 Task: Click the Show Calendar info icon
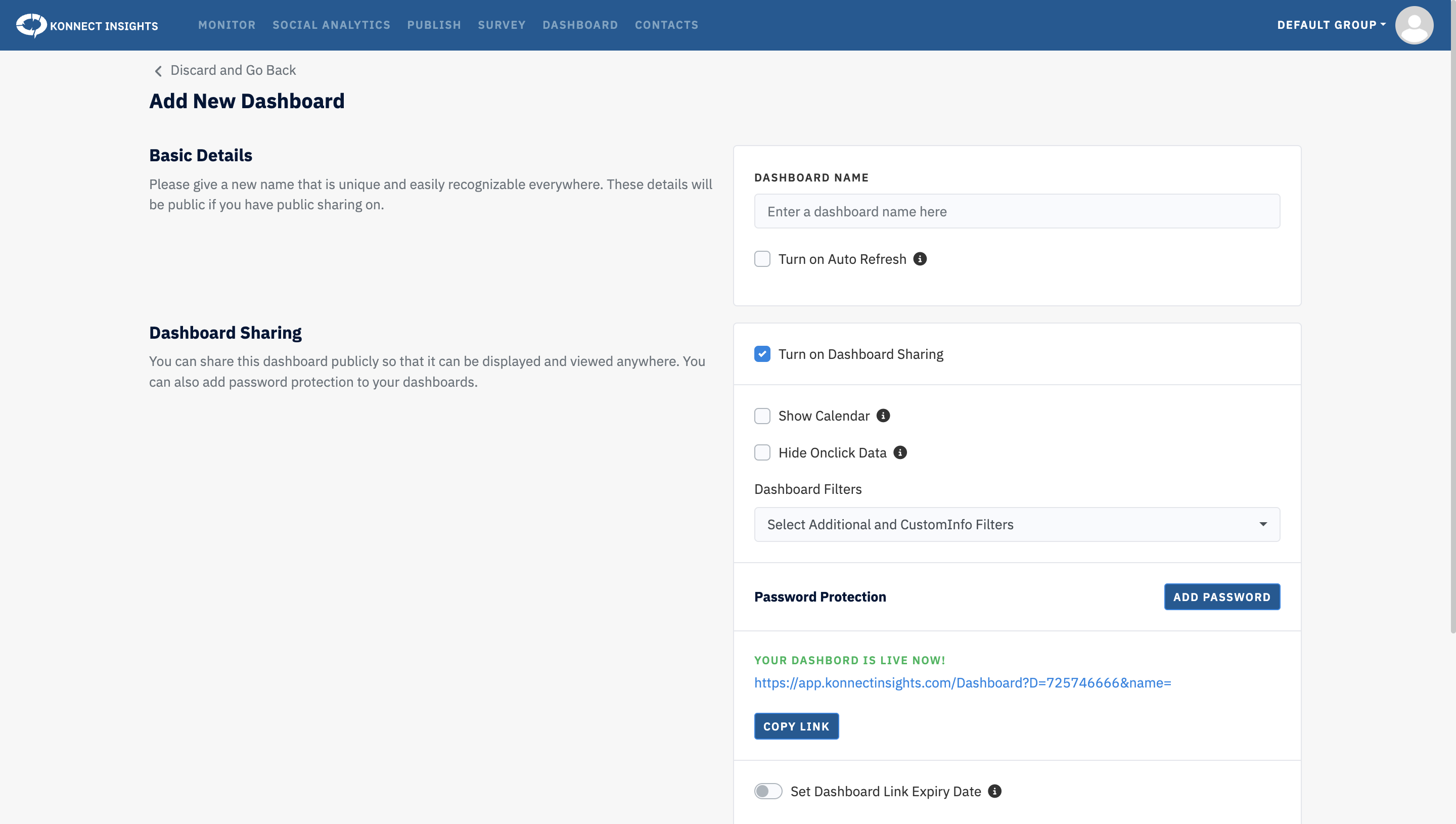point(883,416)
